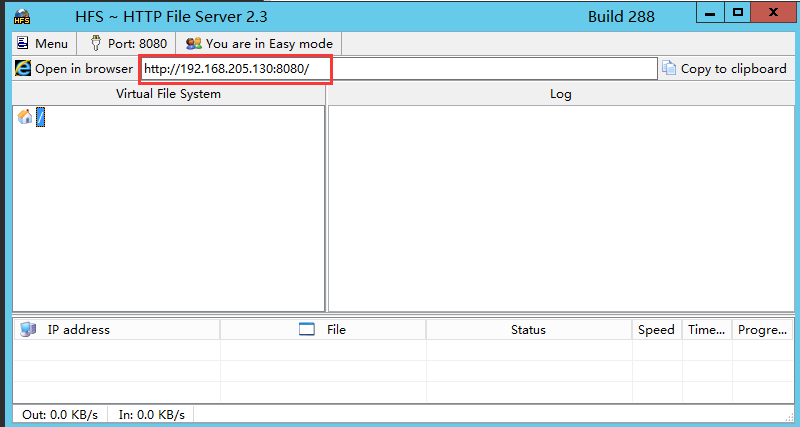The width and height of the screenshot is (800, 427).
Task: Maximize the HFS window
Action: coord(737,13)
